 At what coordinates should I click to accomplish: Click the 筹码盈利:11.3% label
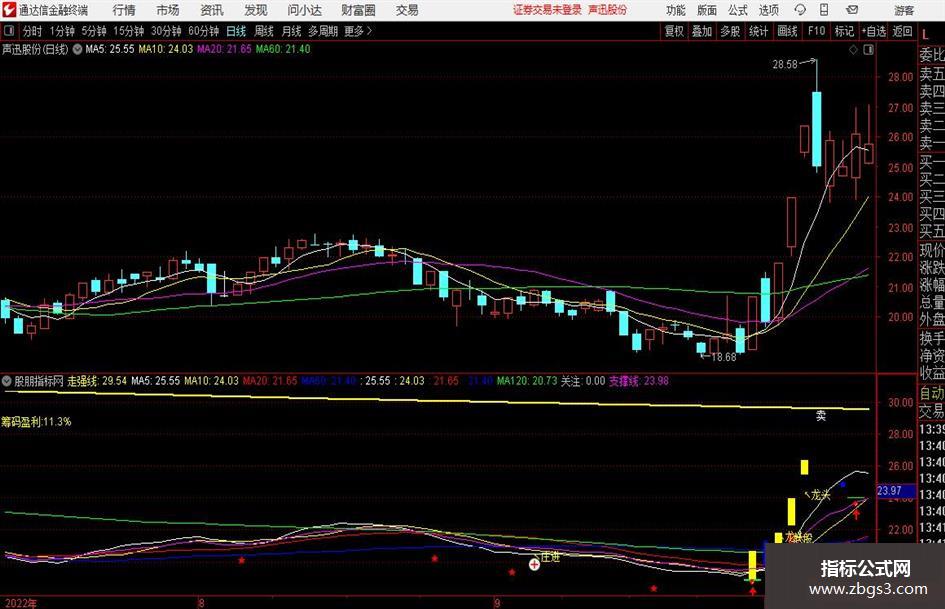pos(36,421)
